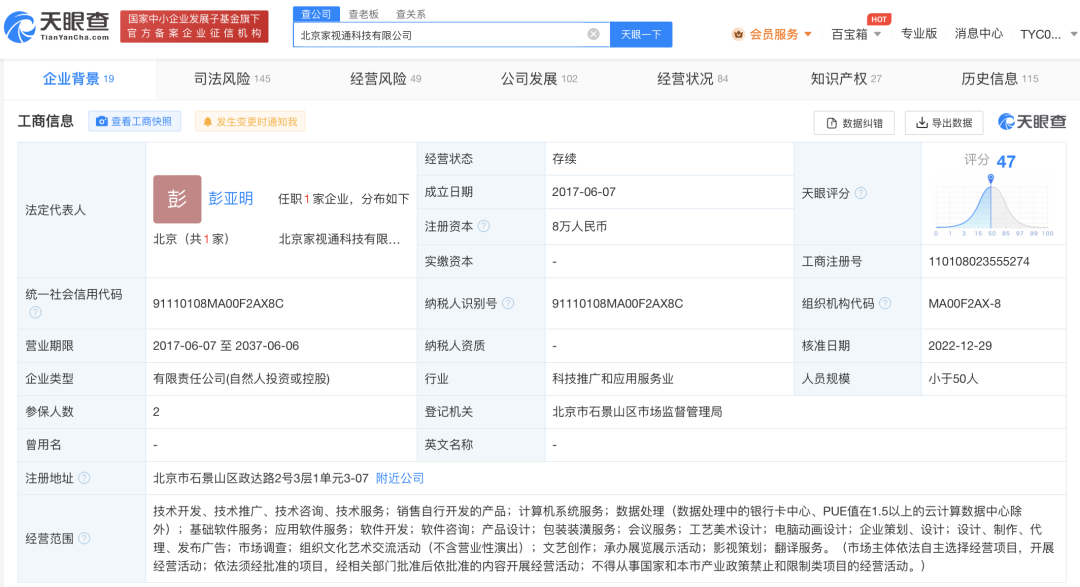This screenshot has height=587, width=1080.
Task: Open the TianYanCha logo homepage
Action: pos(57,26)
